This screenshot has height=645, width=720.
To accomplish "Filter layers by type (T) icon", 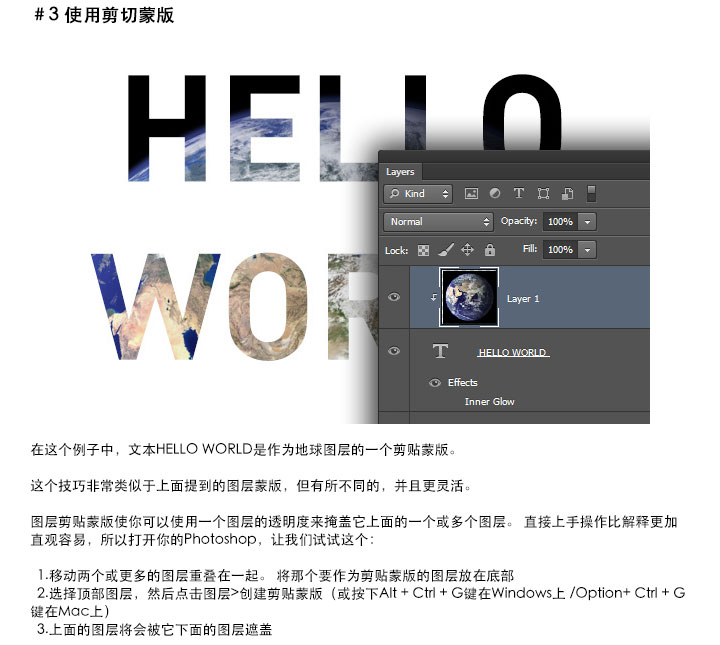I will pos(518,194).
